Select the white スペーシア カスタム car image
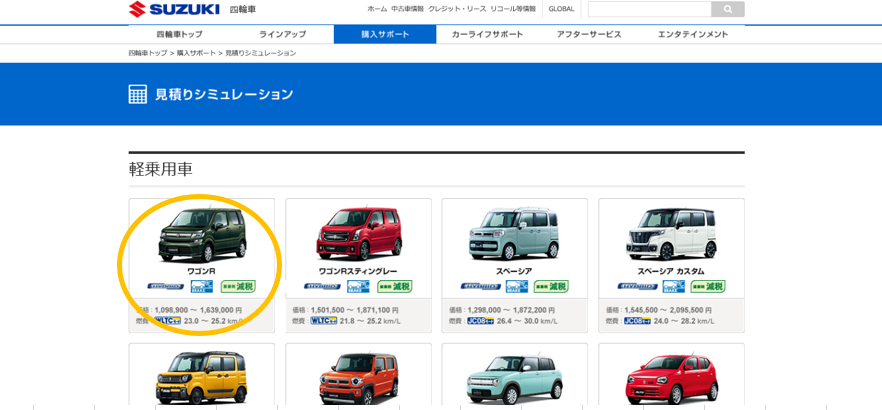The width and height of the screenshot is (882, 410). coord(672,234)
